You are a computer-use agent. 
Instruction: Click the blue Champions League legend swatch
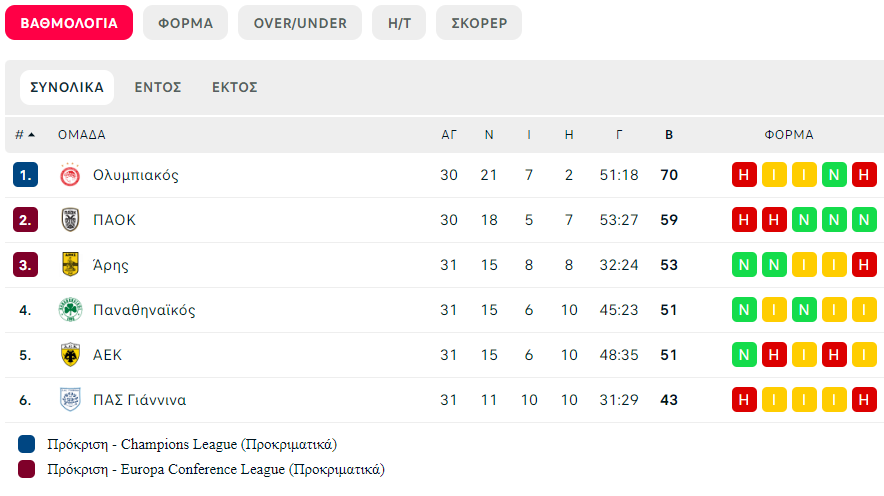(26, 444)
